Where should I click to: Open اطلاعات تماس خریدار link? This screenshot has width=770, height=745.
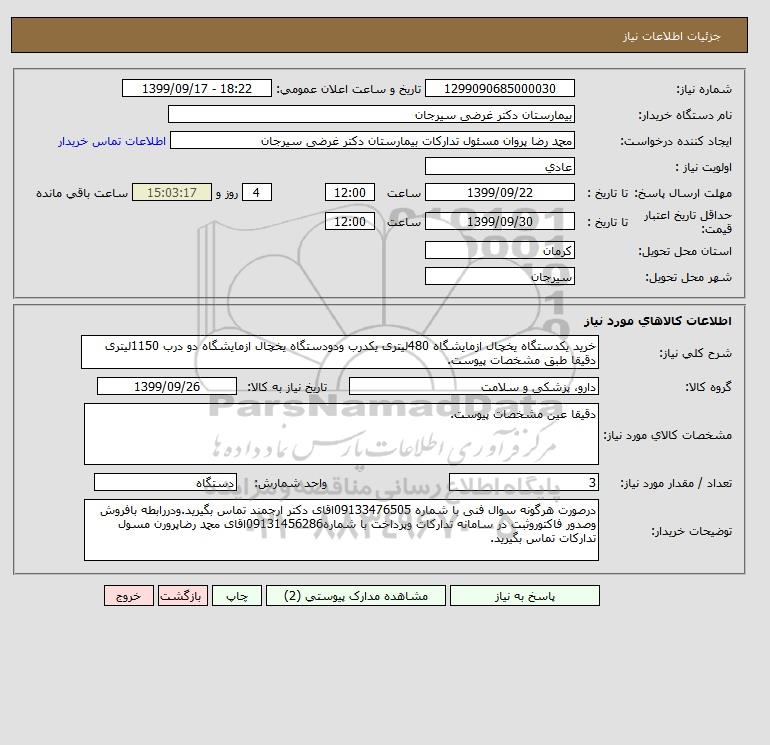click(x=112, y=141)
